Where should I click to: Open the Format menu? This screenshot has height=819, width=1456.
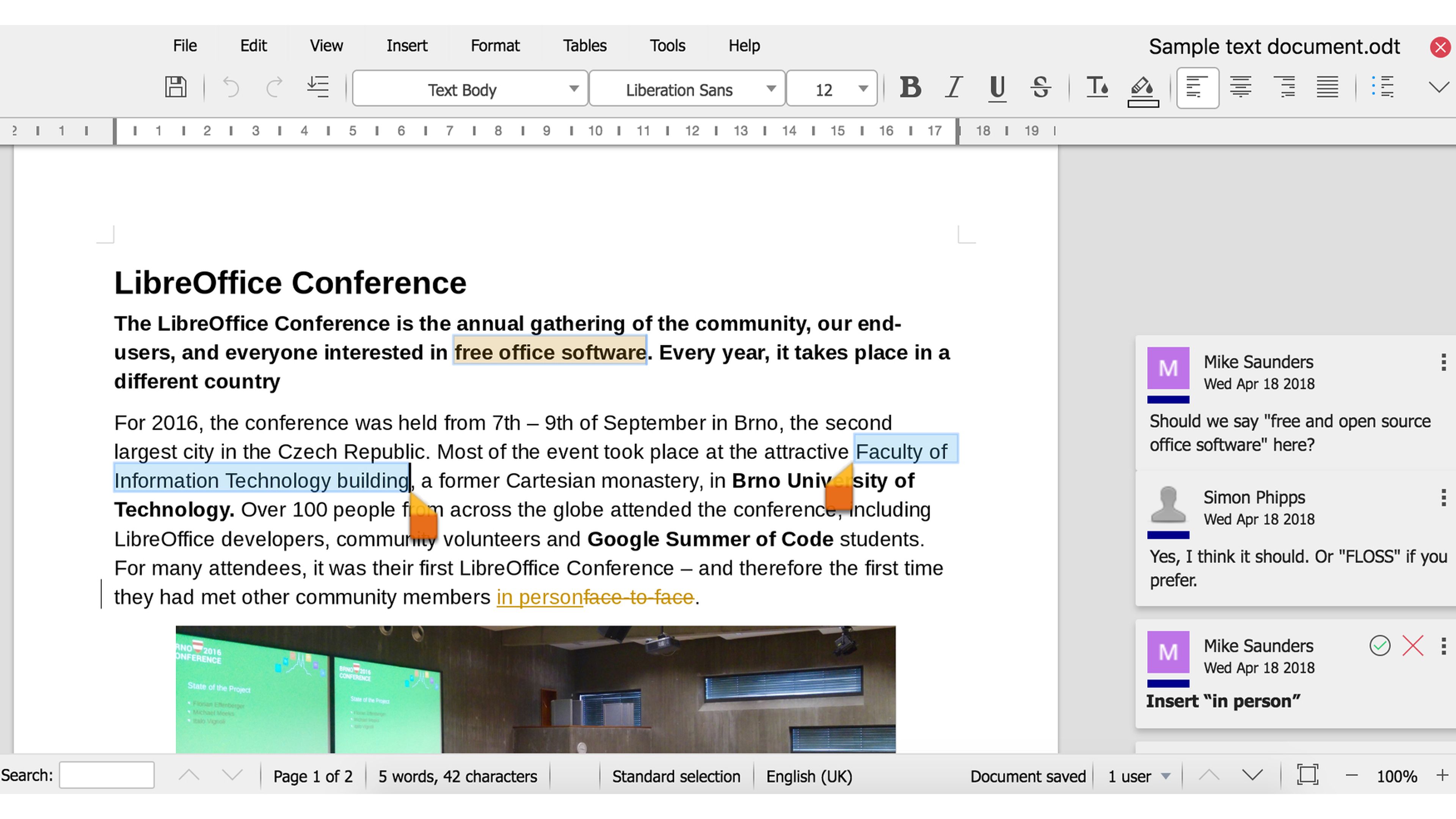[494, 46]
